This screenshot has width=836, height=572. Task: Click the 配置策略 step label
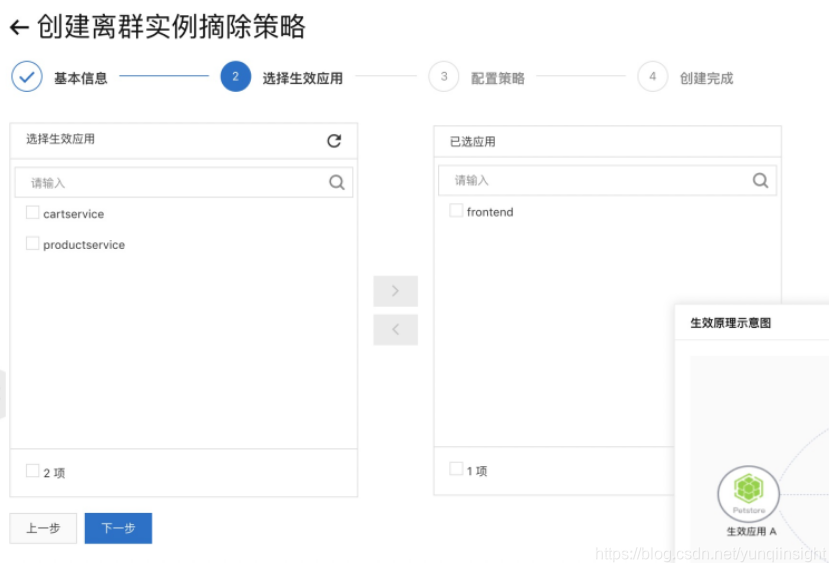pyautogui.click(x=497, y=78)
